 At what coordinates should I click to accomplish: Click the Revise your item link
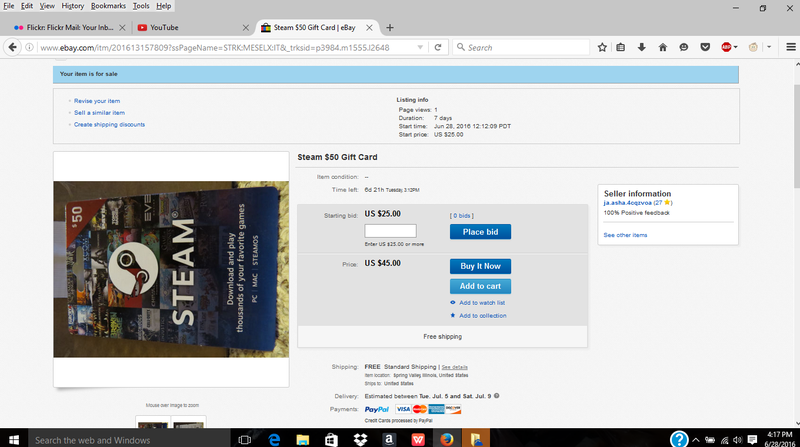(97, 101)
